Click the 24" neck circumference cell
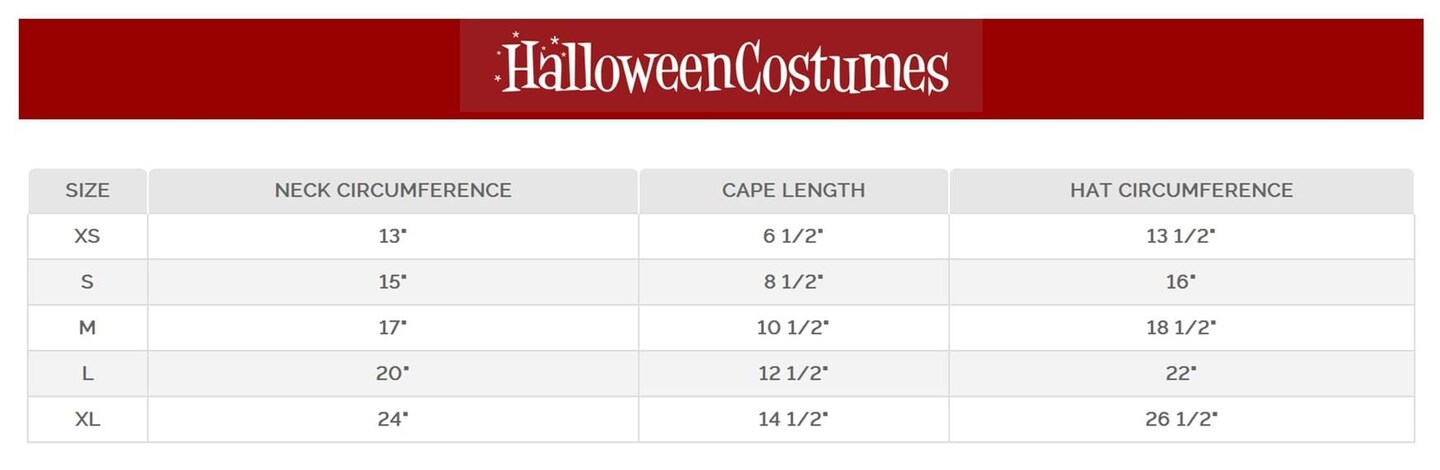The width and height of the screenshot is (1440, 470). click(393, 420)
